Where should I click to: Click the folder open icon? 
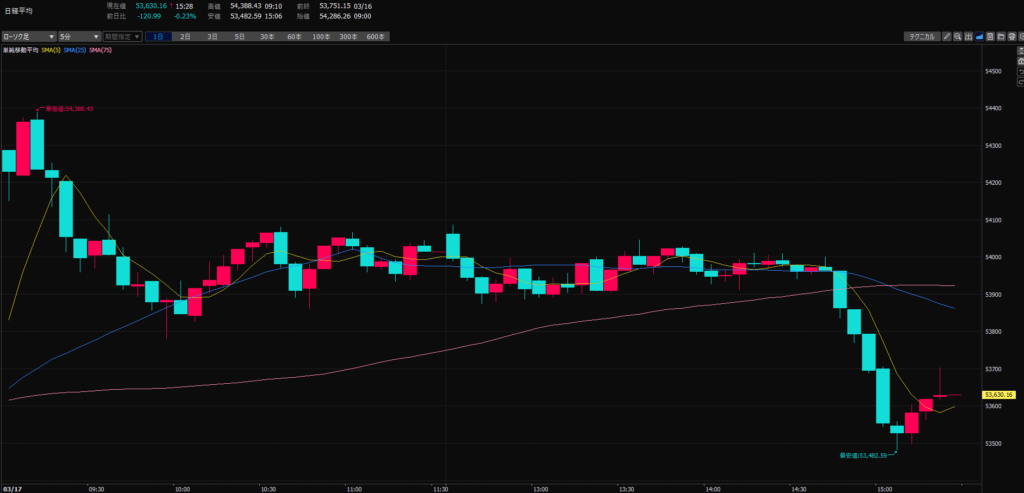pyautogui.click(x=1001, y=36)
